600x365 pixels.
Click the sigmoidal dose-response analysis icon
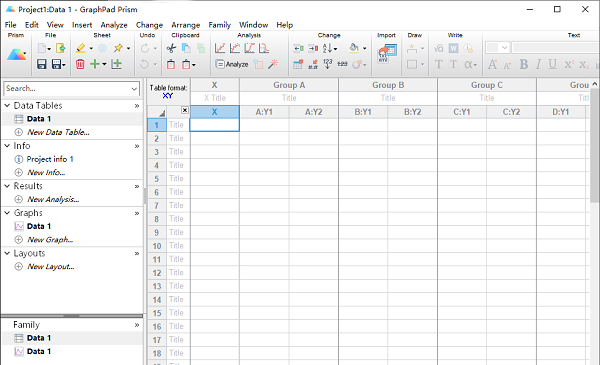tap(249, 48)
